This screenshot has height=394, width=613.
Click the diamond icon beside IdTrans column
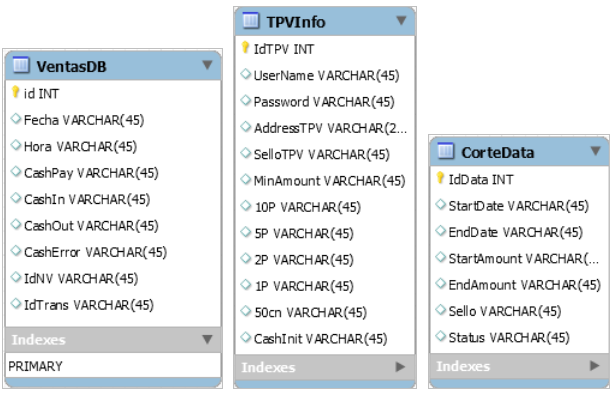[x=16, y=303]
